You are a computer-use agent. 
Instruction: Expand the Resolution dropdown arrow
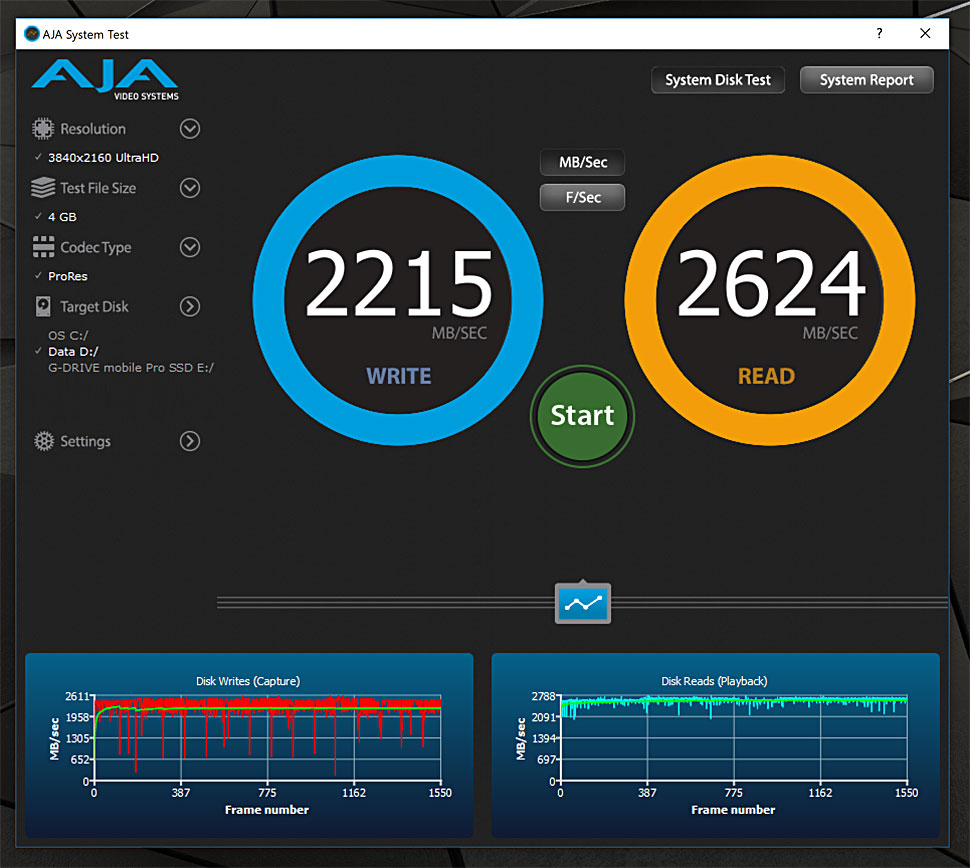190,129
